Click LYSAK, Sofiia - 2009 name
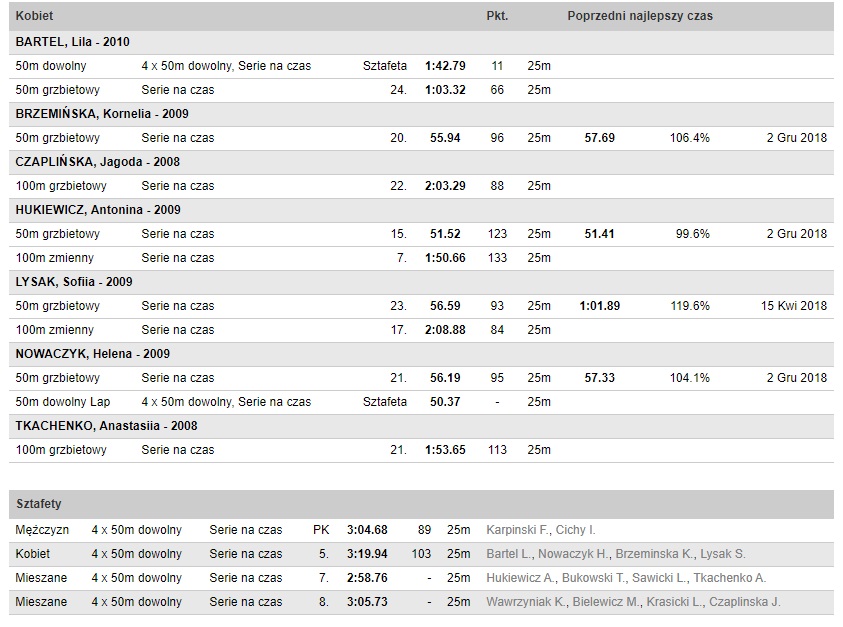 click(x=74, y=282)
